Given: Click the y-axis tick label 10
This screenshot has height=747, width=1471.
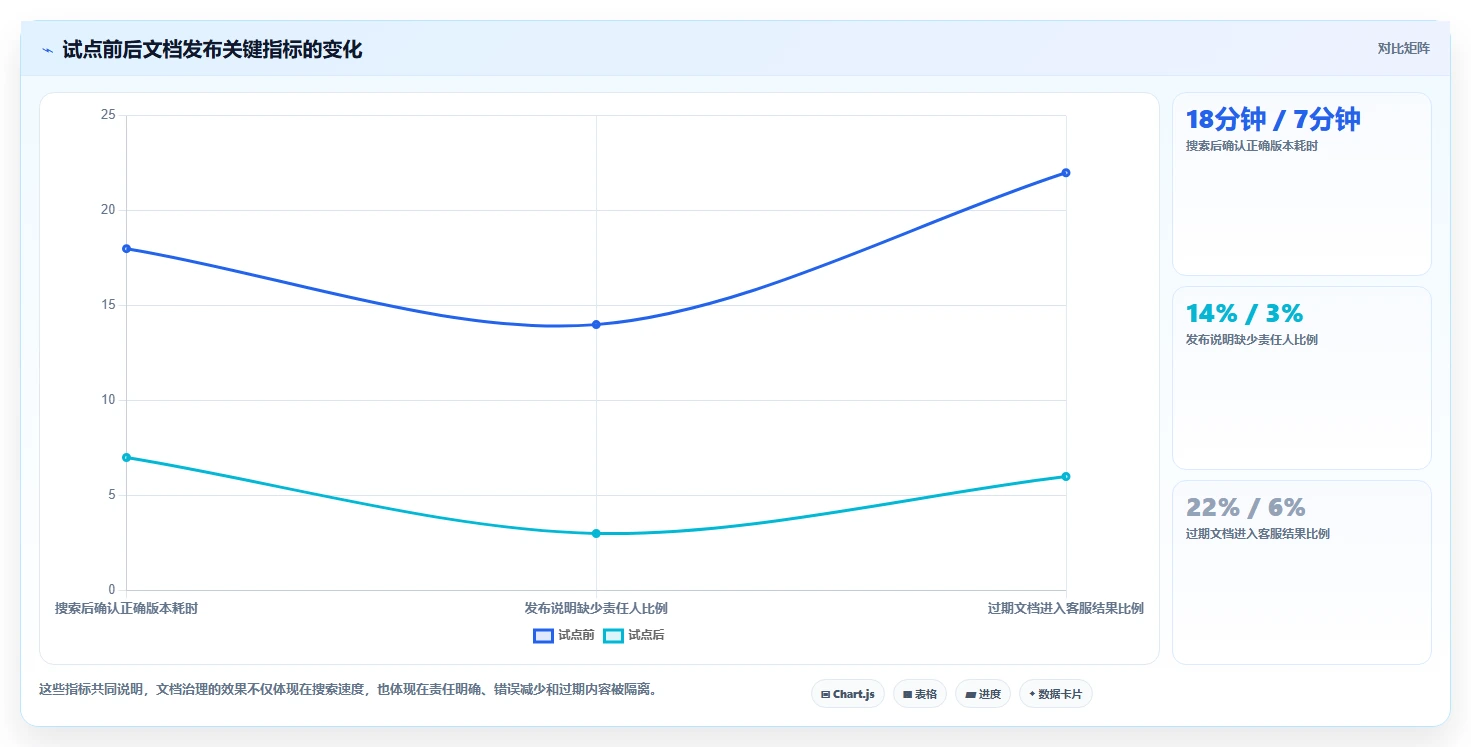Looking at the screenshot, I should click(108, 400).
